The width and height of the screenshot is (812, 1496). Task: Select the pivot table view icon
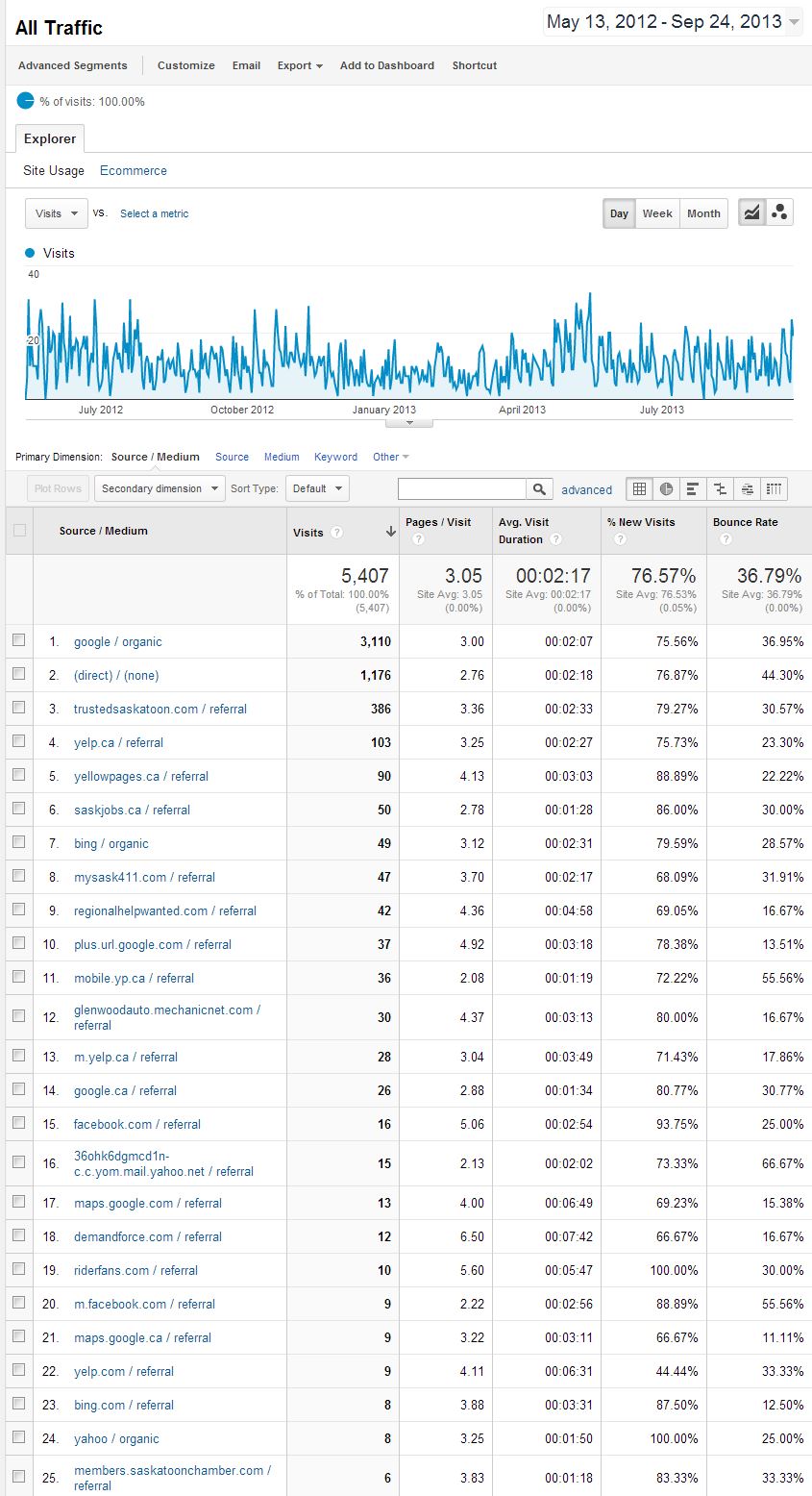tap(774, 489)
